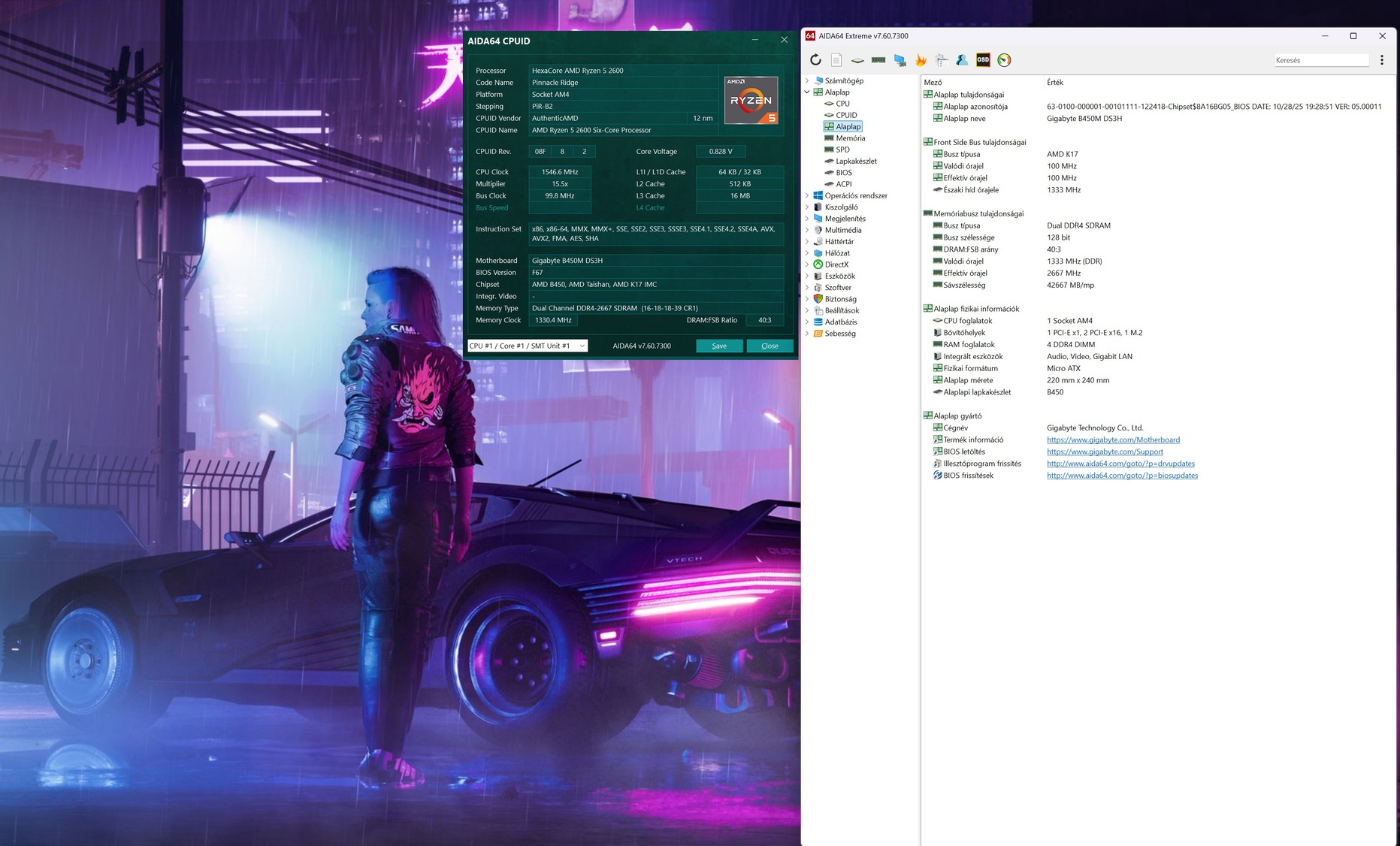Select the Szoftver tree label

(x=838, y=288)
